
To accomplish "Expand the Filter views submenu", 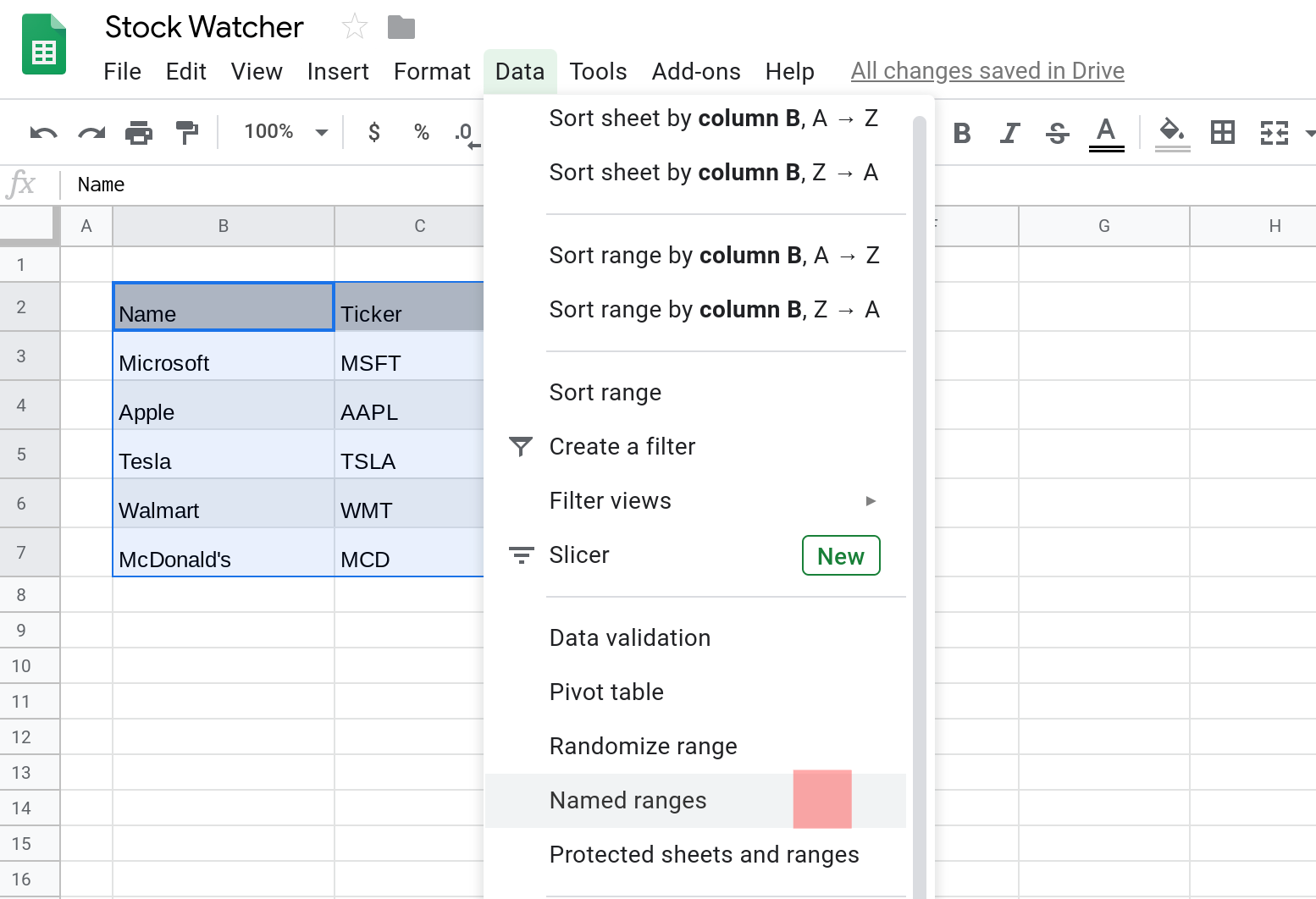I will pyautogui.click(x=695, y=501).
